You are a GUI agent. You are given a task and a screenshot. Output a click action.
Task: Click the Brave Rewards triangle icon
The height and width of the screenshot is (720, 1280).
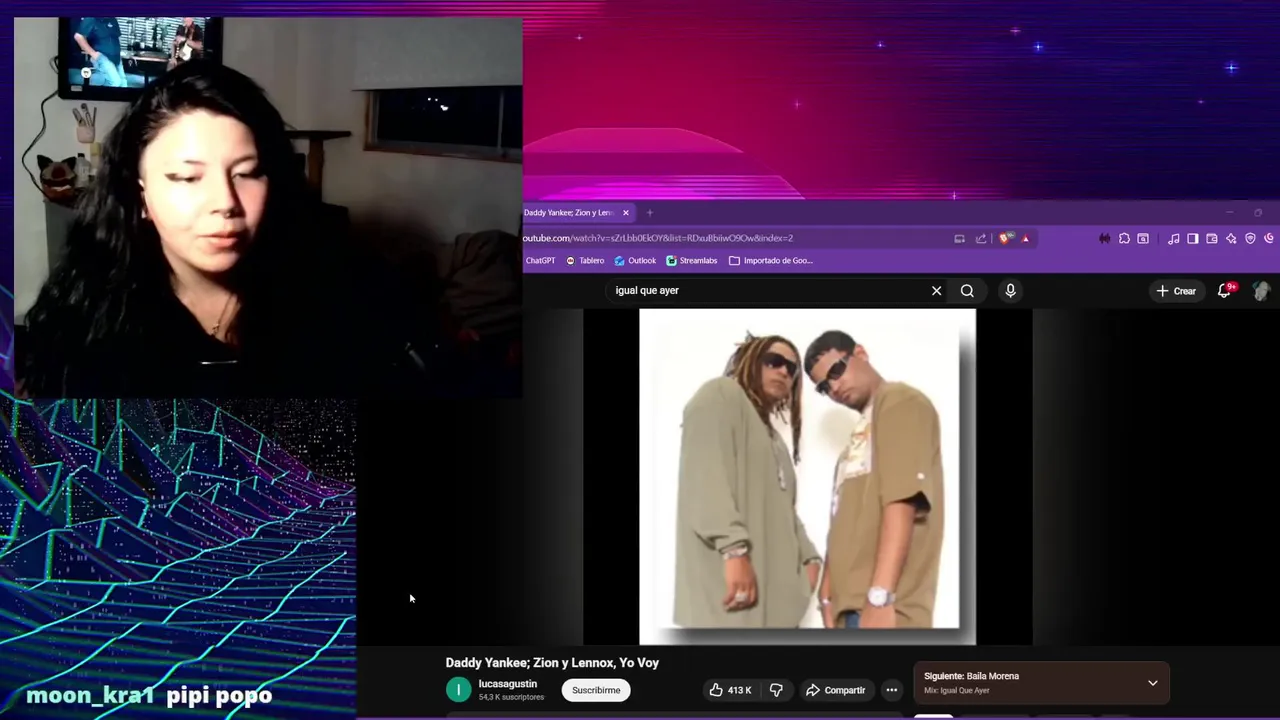(x=1025, y=238)
